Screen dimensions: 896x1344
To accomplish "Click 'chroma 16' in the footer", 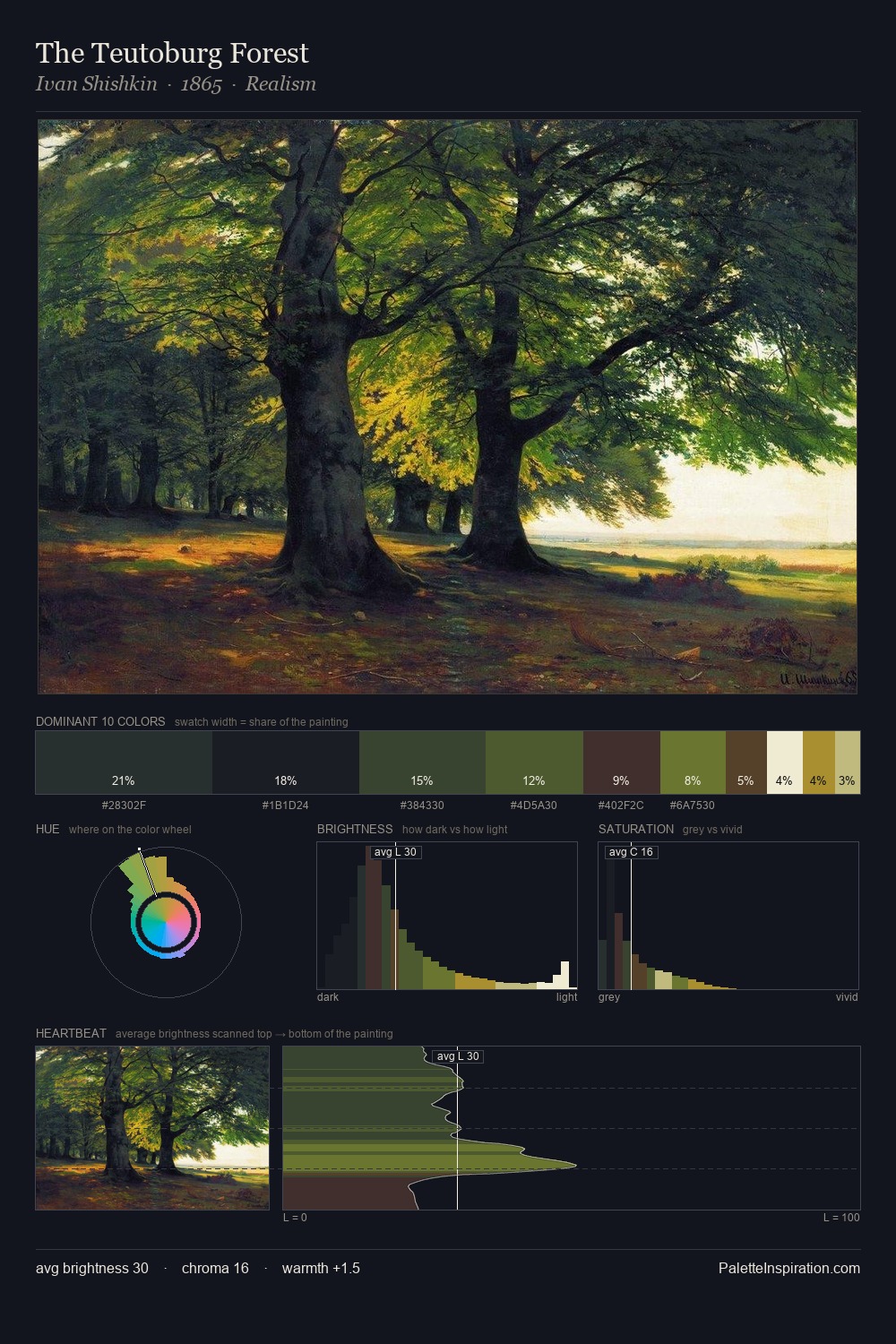I will 215,1269.
